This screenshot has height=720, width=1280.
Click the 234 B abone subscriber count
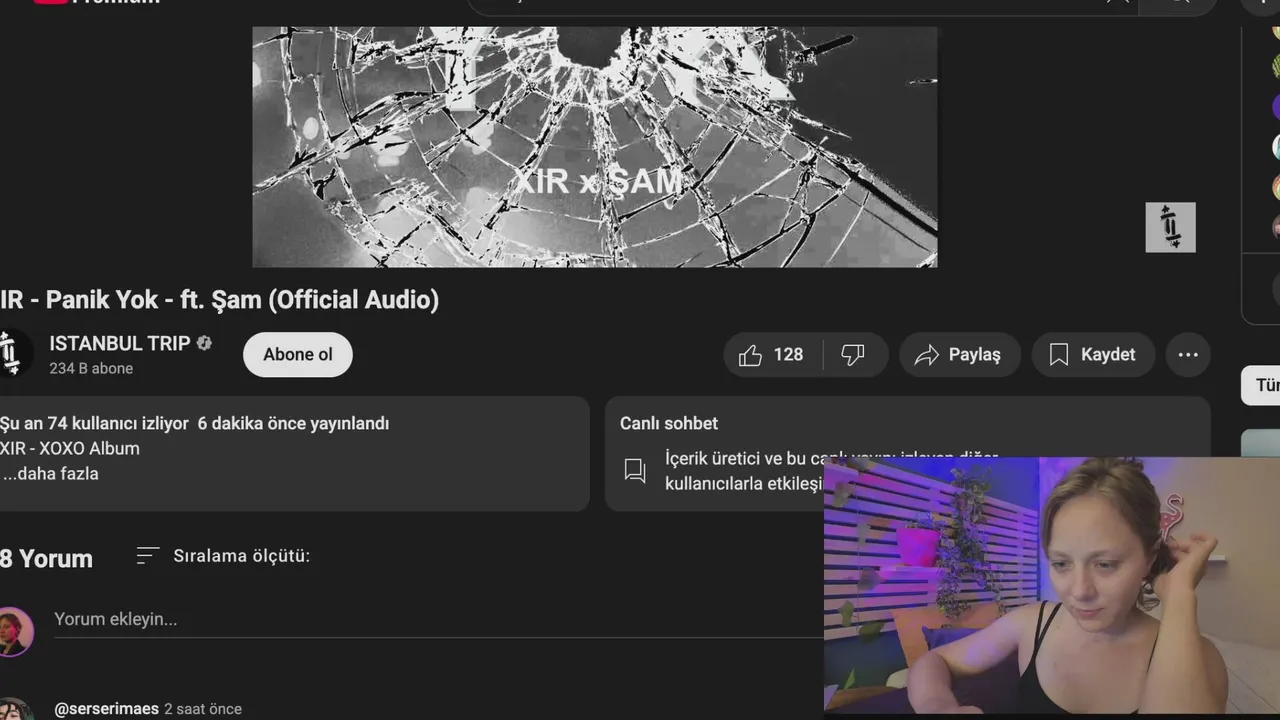tap(91, 368)
